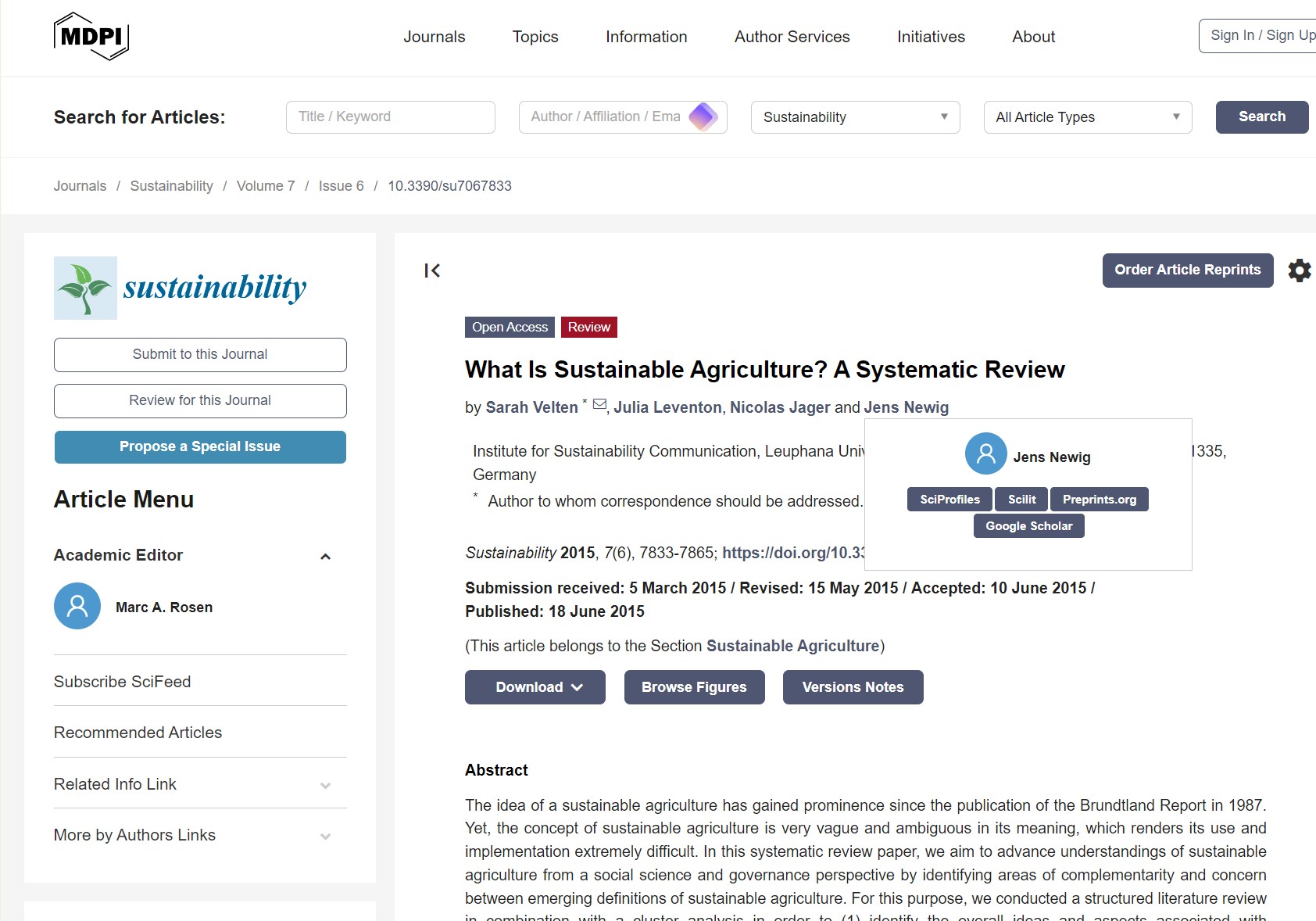Collapse the article view using the arrow icon
This screenshot has width=1316, height=921.
431,271
